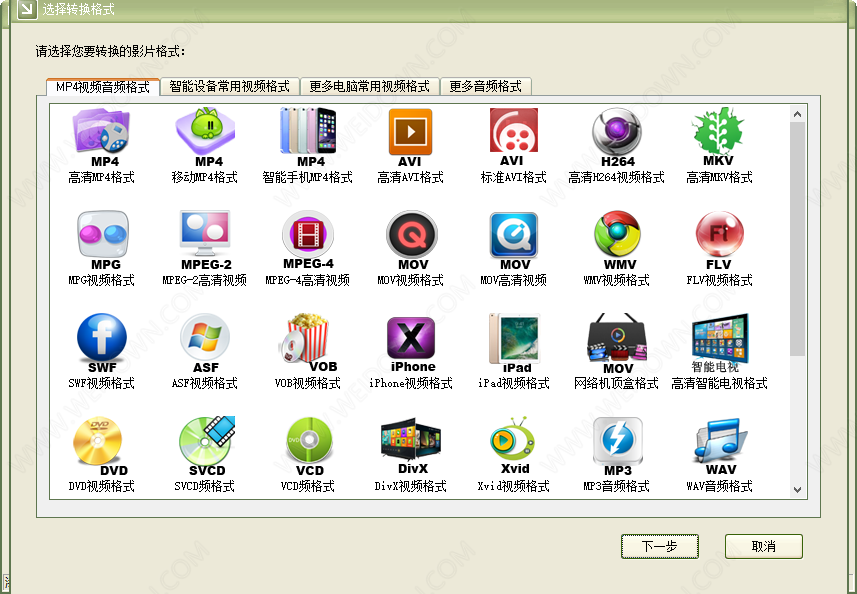Screen dimensions: 857x594
Task: Pick the MOV视频格式 red Q icon
Action: (x=412, y=234)
